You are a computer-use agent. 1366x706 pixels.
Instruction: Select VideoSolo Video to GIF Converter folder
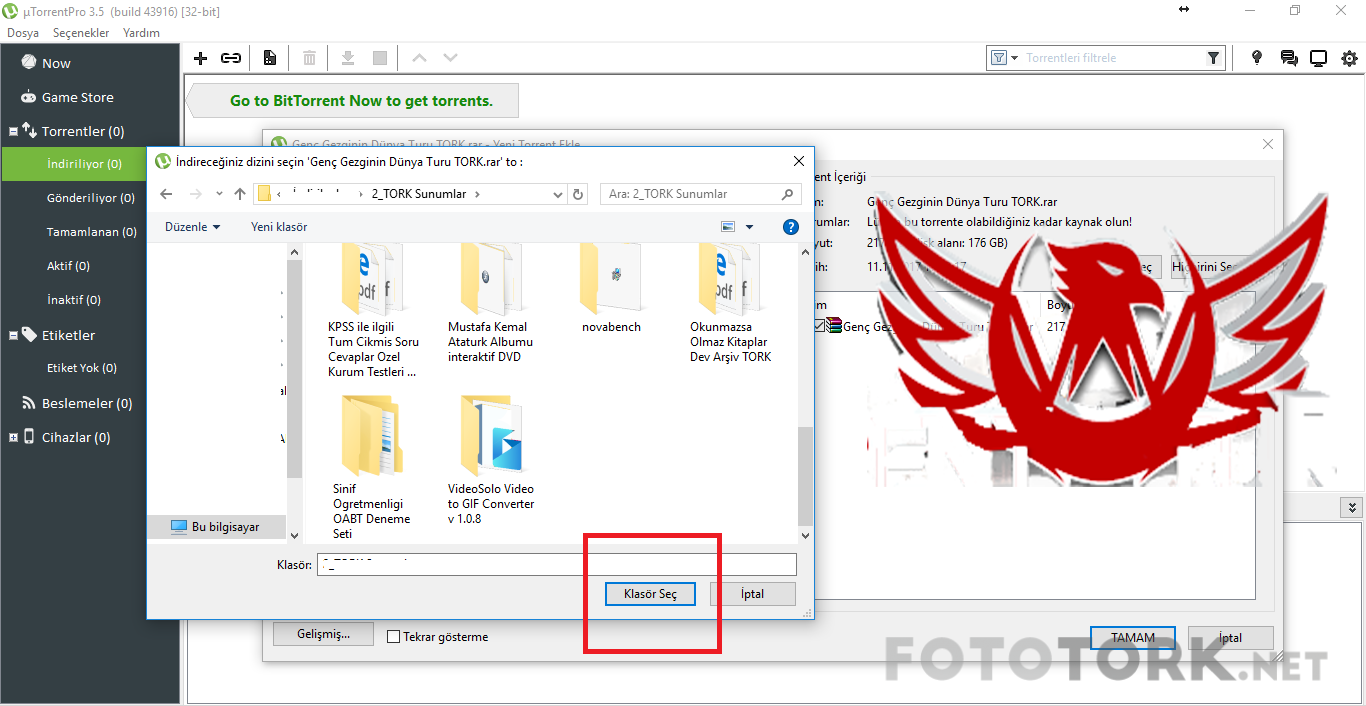tap(491, 460)
